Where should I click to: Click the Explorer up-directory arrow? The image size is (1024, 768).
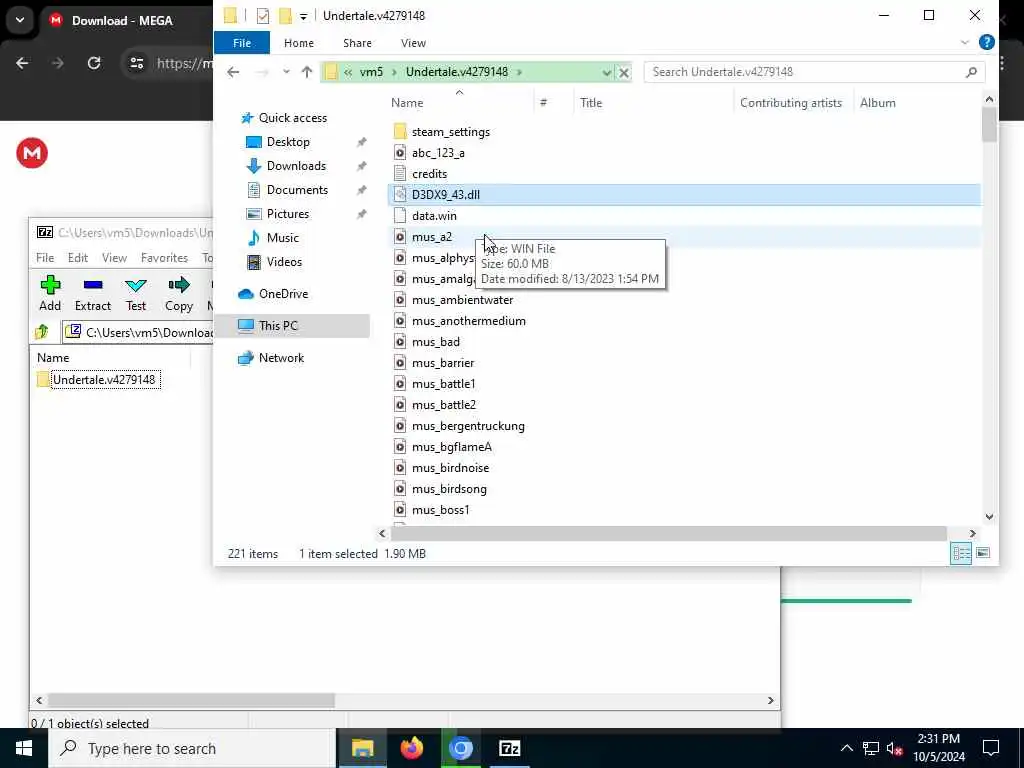[x=307, y=72]
